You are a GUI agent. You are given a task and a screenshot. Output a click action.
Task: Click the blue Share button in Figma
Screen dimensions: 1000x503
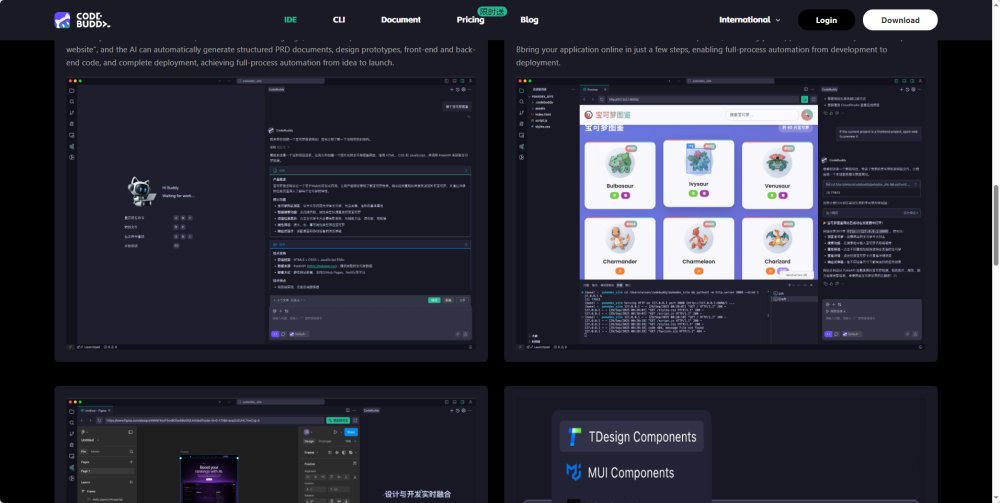(x=351, y=432)
